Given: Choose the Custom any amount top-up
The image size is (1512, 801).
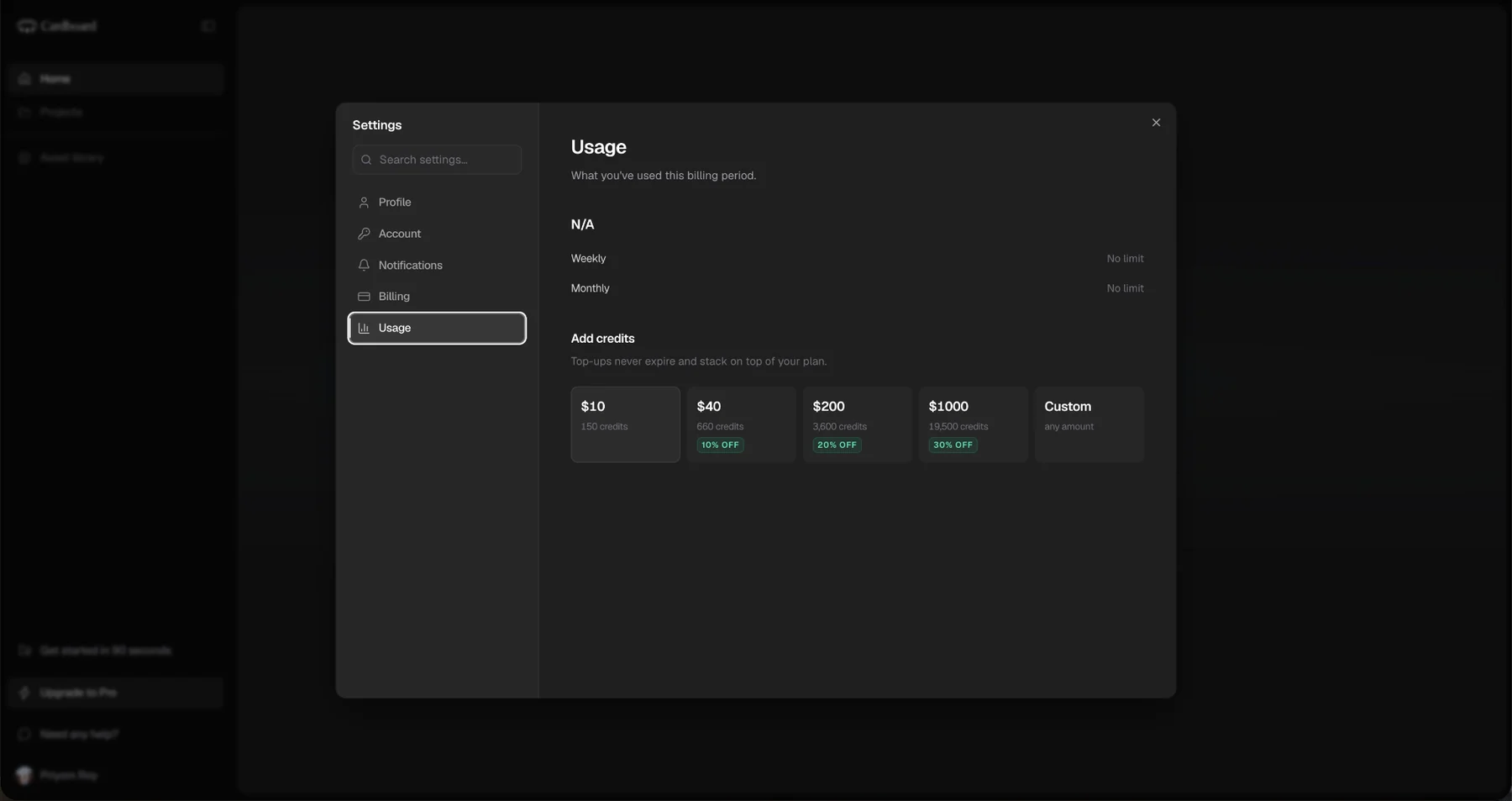Looking at the screenshot, I should (1089, 424).
